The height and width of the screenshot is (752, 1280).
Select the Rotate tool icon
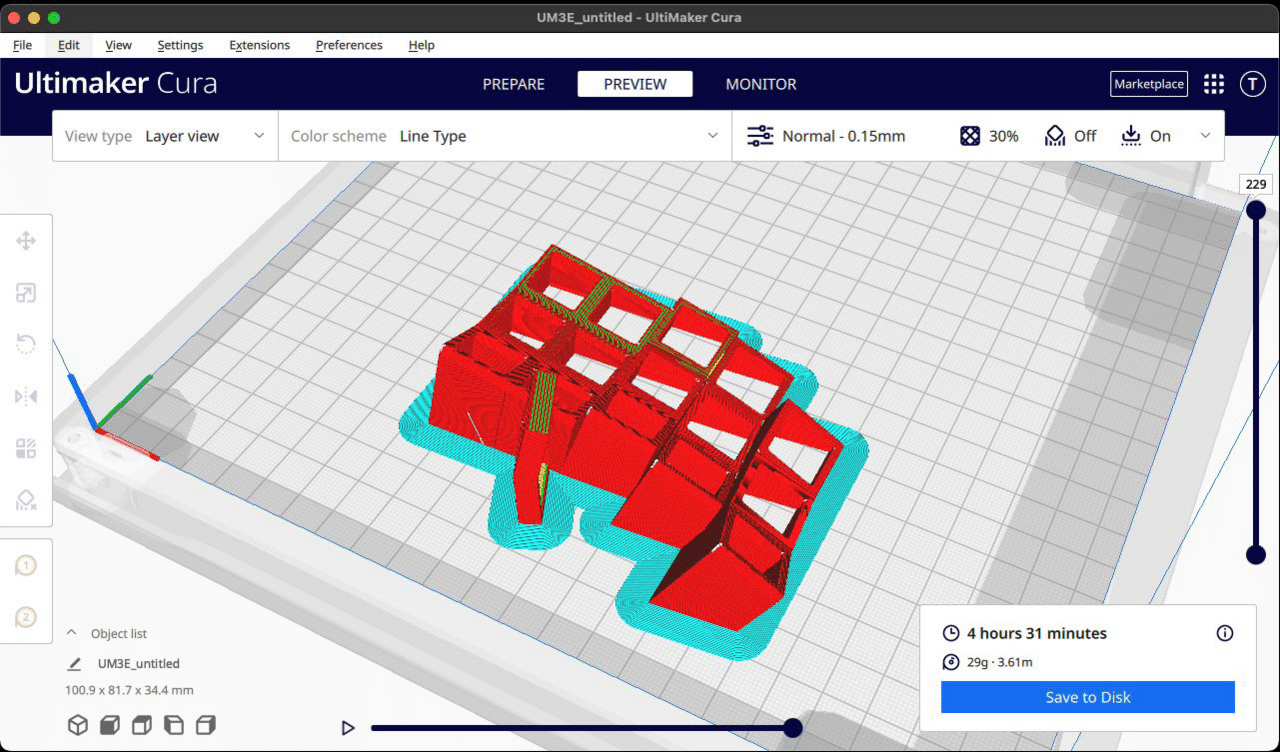[x=26, y=345]
